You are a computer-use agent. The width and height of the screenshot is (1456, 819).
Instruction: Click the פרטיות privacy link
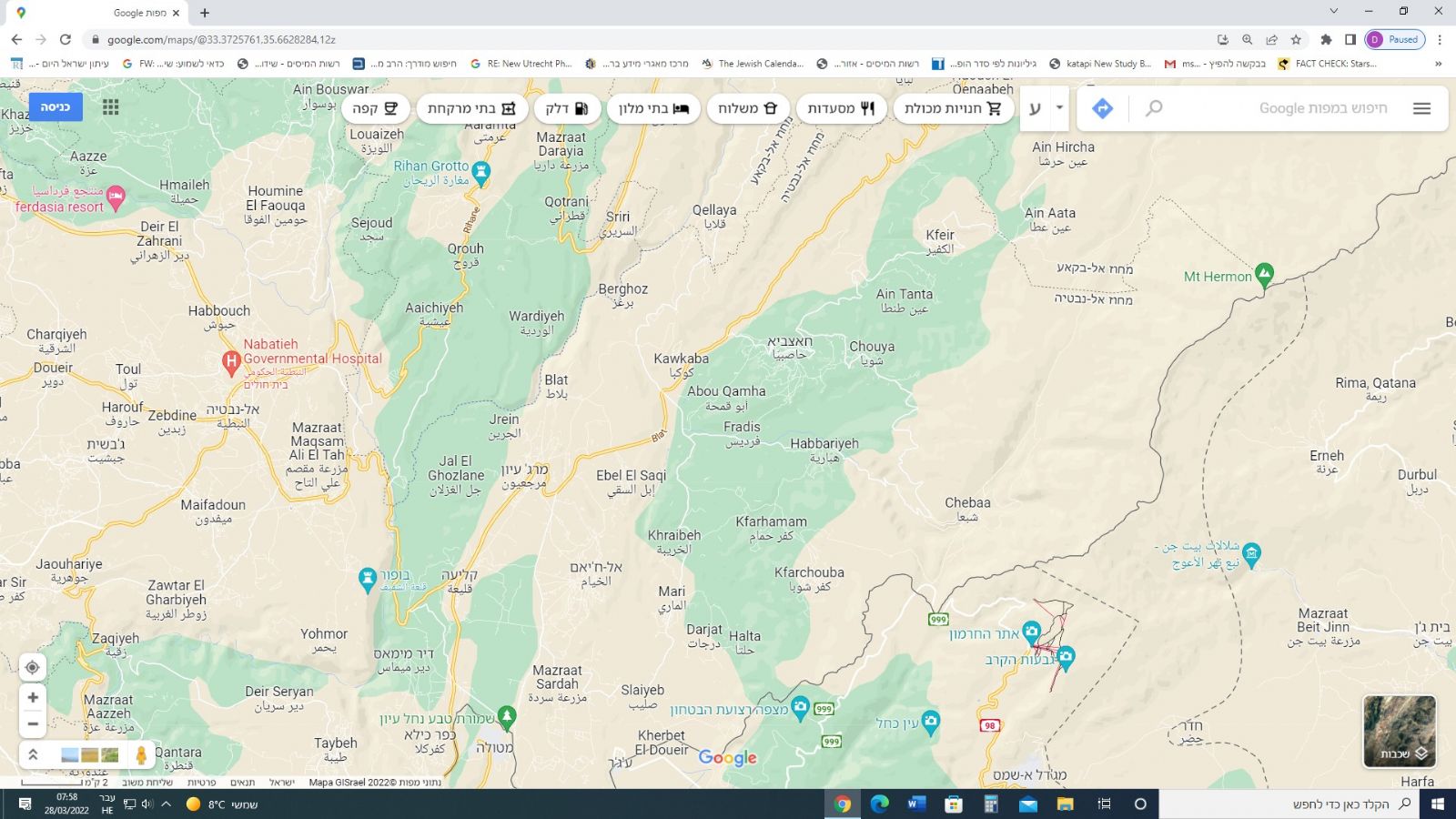[202, 783]
